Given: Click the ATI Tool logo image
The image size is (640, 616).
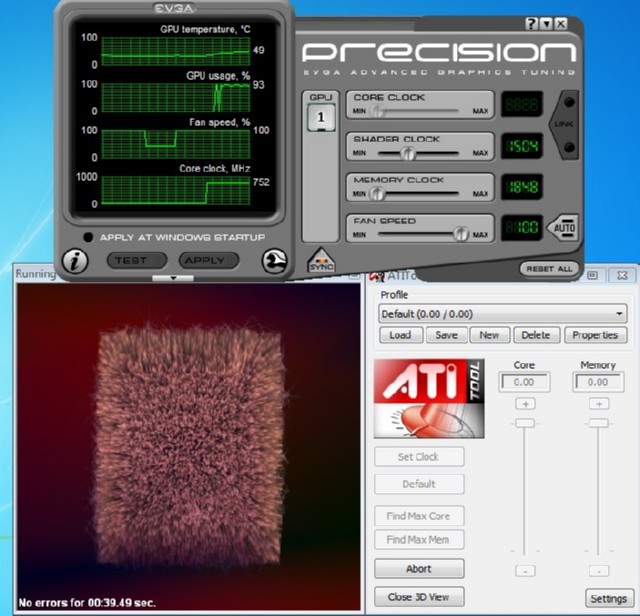Looking at the screenshot, I should (429, 398).
